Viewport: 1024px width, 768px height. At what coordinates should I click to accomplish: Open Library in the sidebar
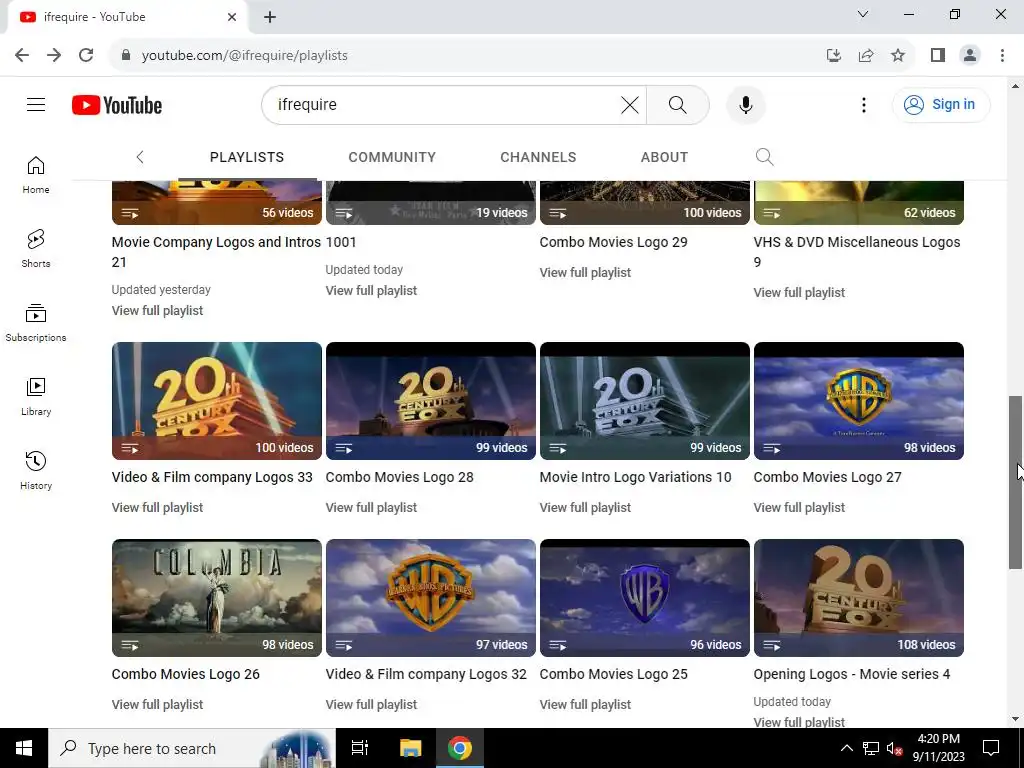[36, 396]
